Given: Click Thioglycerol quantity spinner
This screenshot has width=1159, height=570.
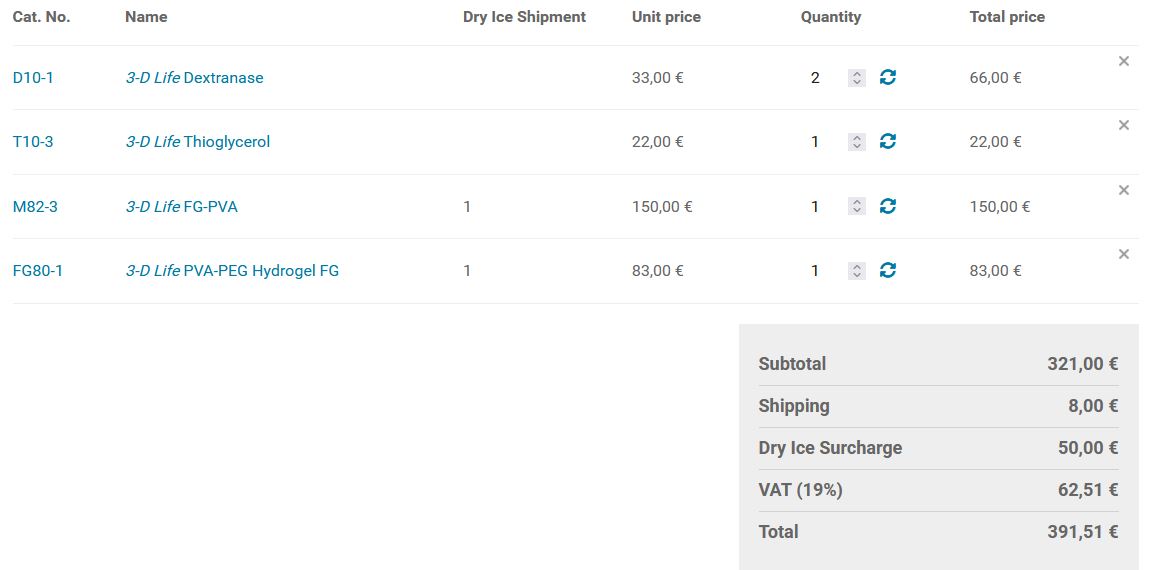Looking at the screenshot, I should coord(856,142).
